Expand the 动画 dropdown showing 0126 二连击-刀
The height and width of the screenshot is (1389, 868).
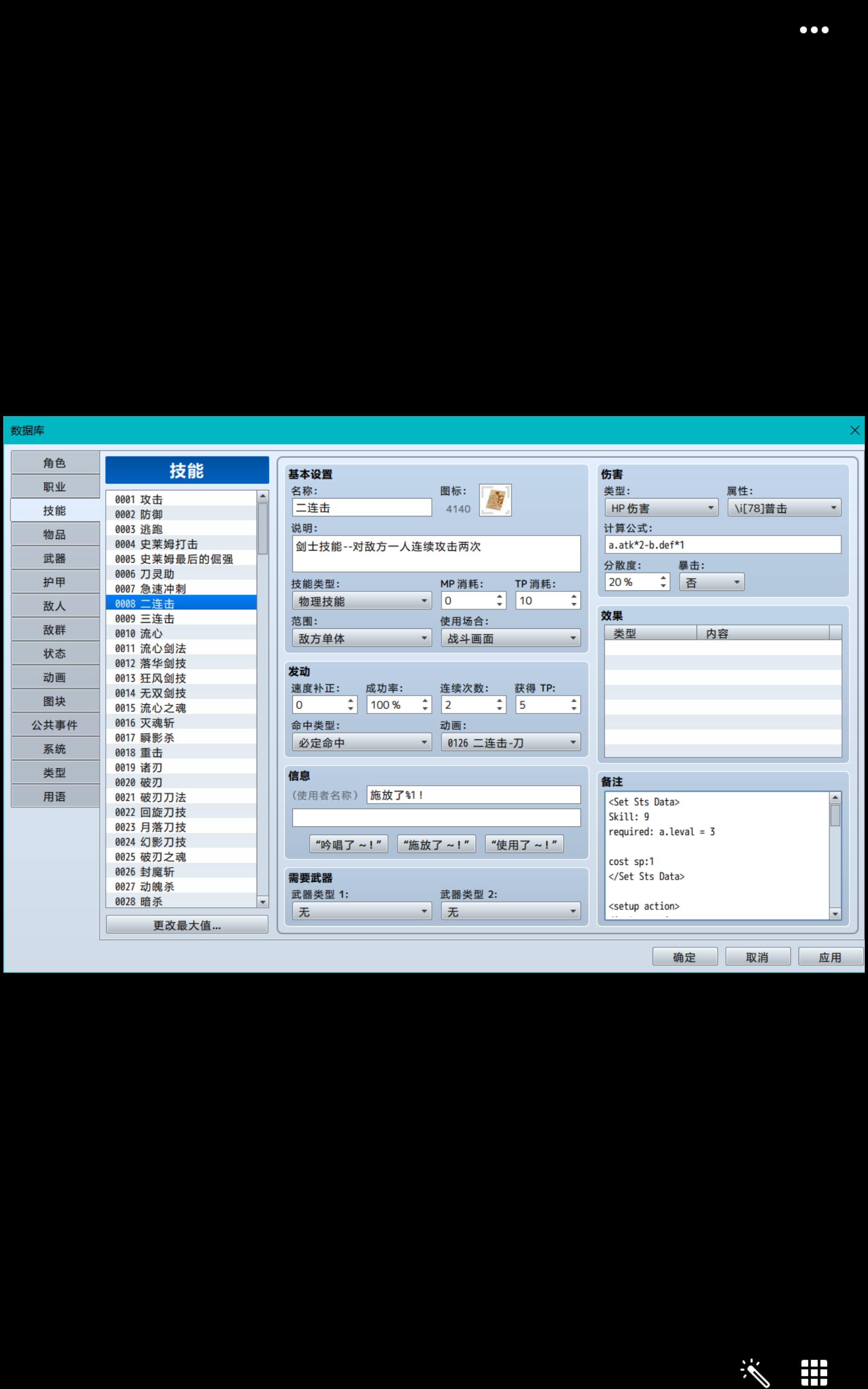(510, 742)
